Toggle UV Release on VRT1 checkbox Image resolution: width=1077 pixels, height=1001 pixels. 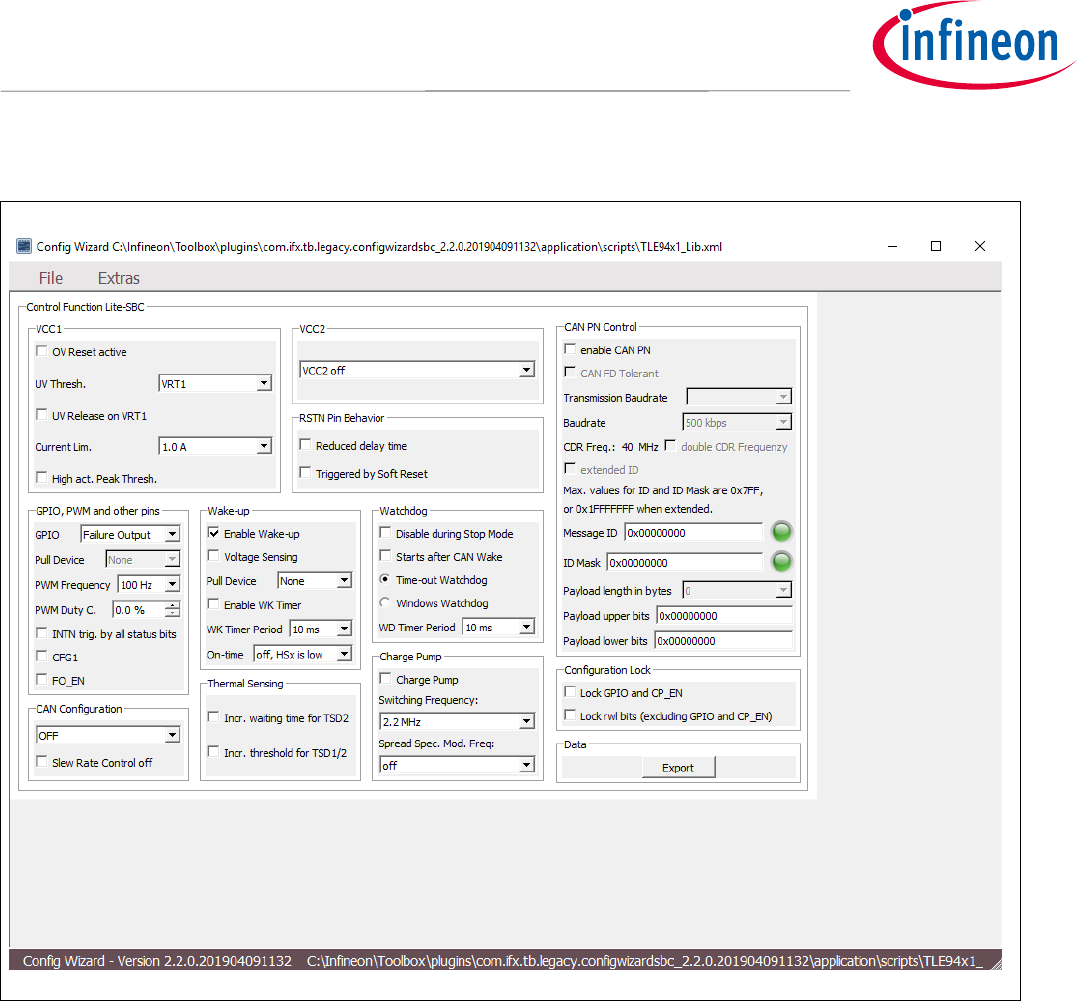[x=41, y=415]
